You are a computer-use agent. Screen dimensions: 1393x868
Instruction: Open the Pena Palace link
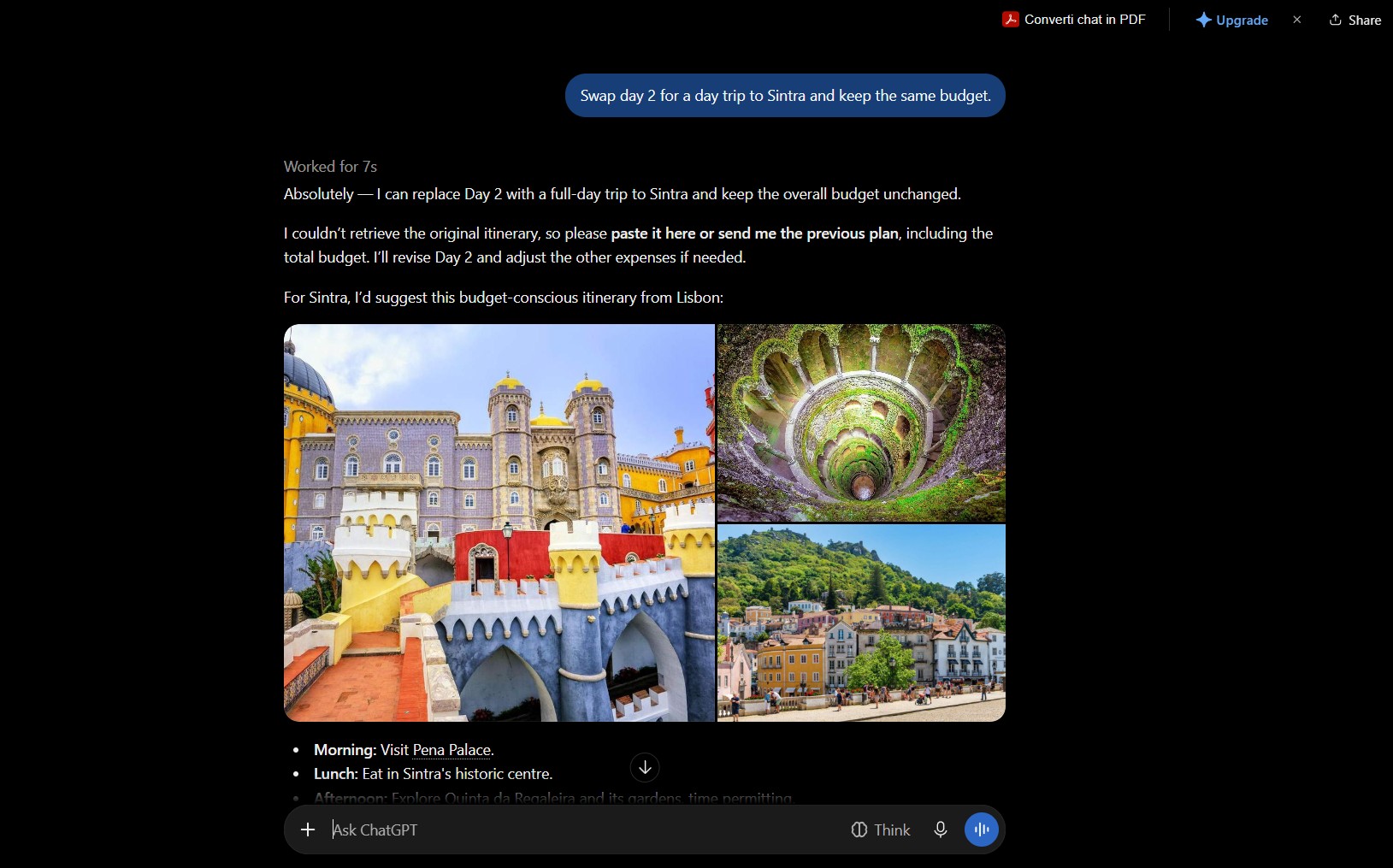[x=452, y=750]
